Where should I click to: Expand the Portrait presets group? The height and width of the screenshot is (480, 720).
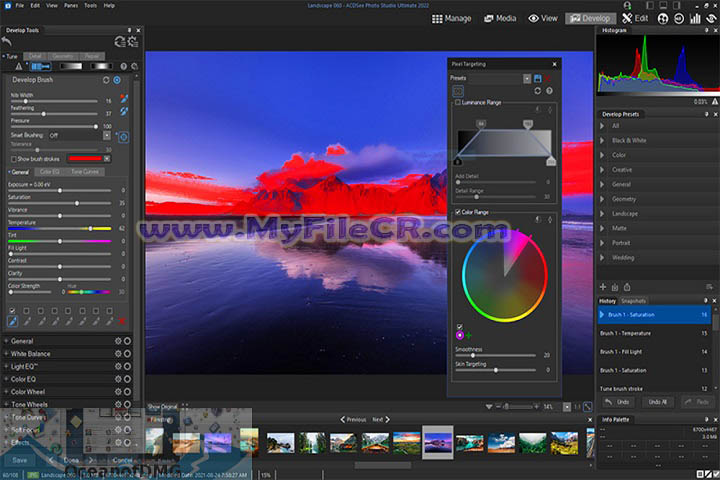(x=602, y=243)
